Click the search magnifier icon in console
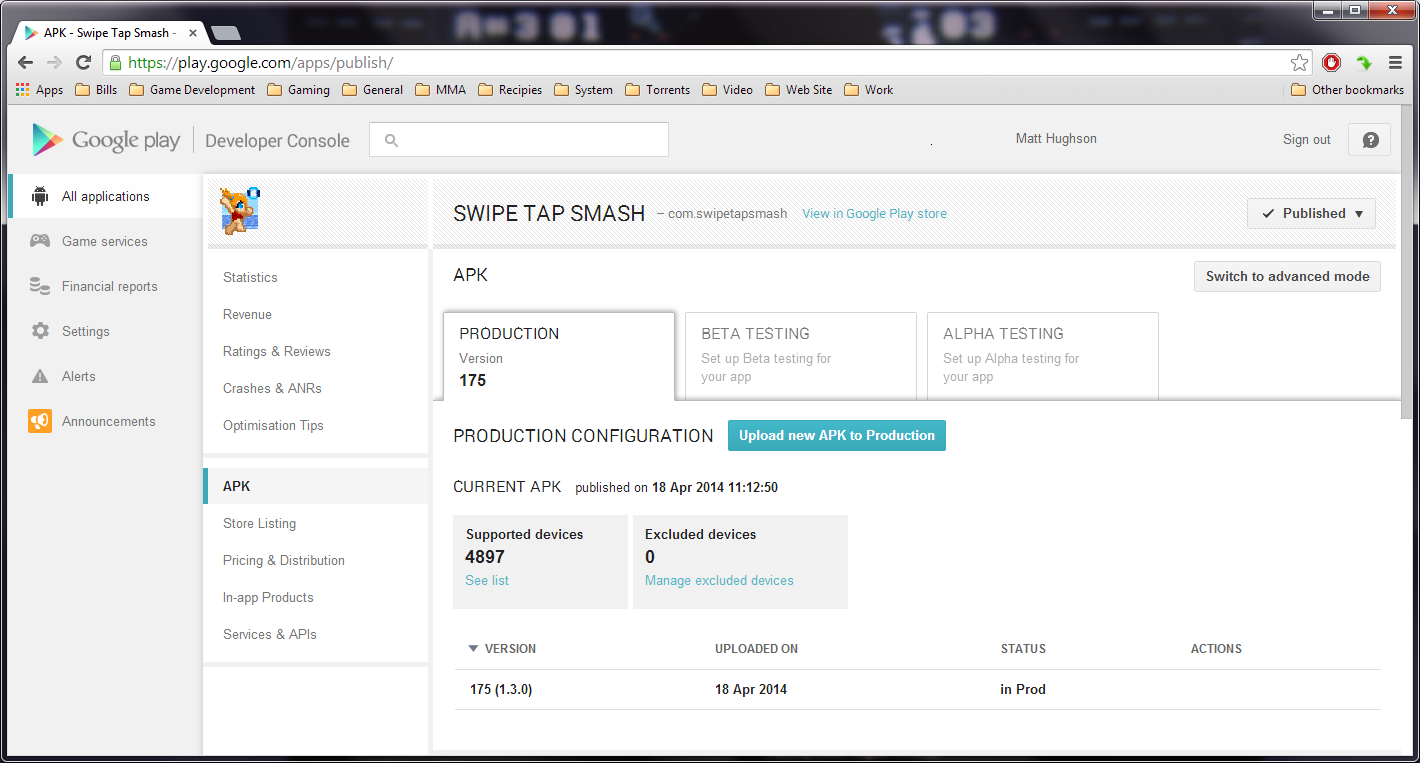 click(391, 141)
